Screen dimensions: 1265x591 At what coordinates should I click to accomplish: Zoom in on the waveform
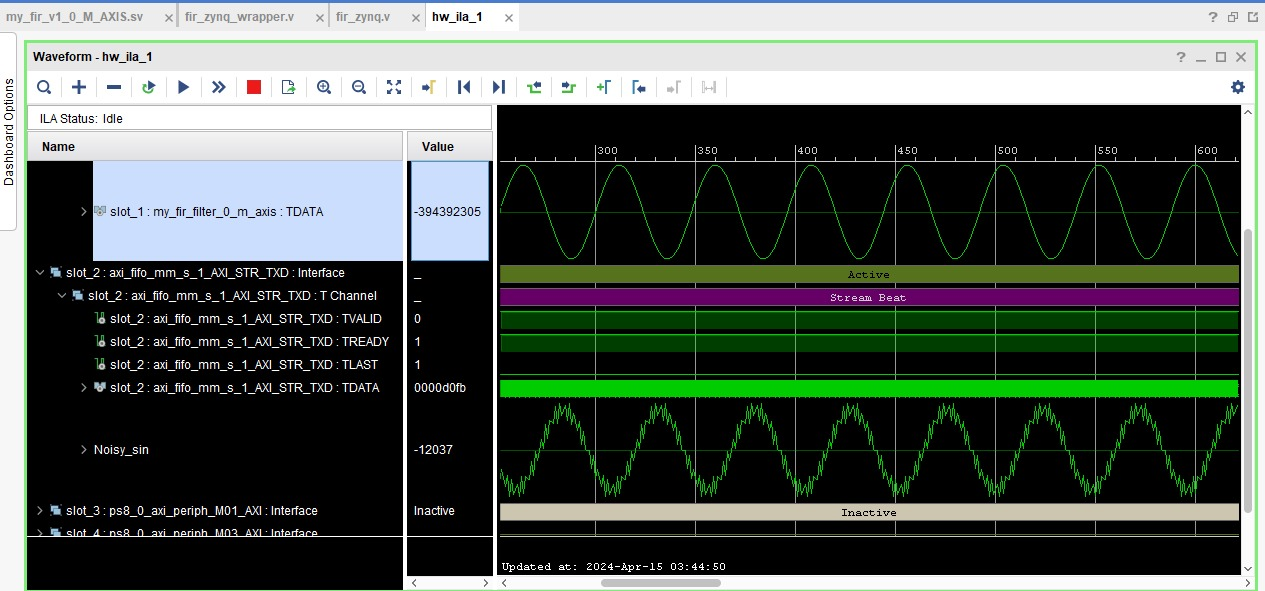click(x=324, y=87)
